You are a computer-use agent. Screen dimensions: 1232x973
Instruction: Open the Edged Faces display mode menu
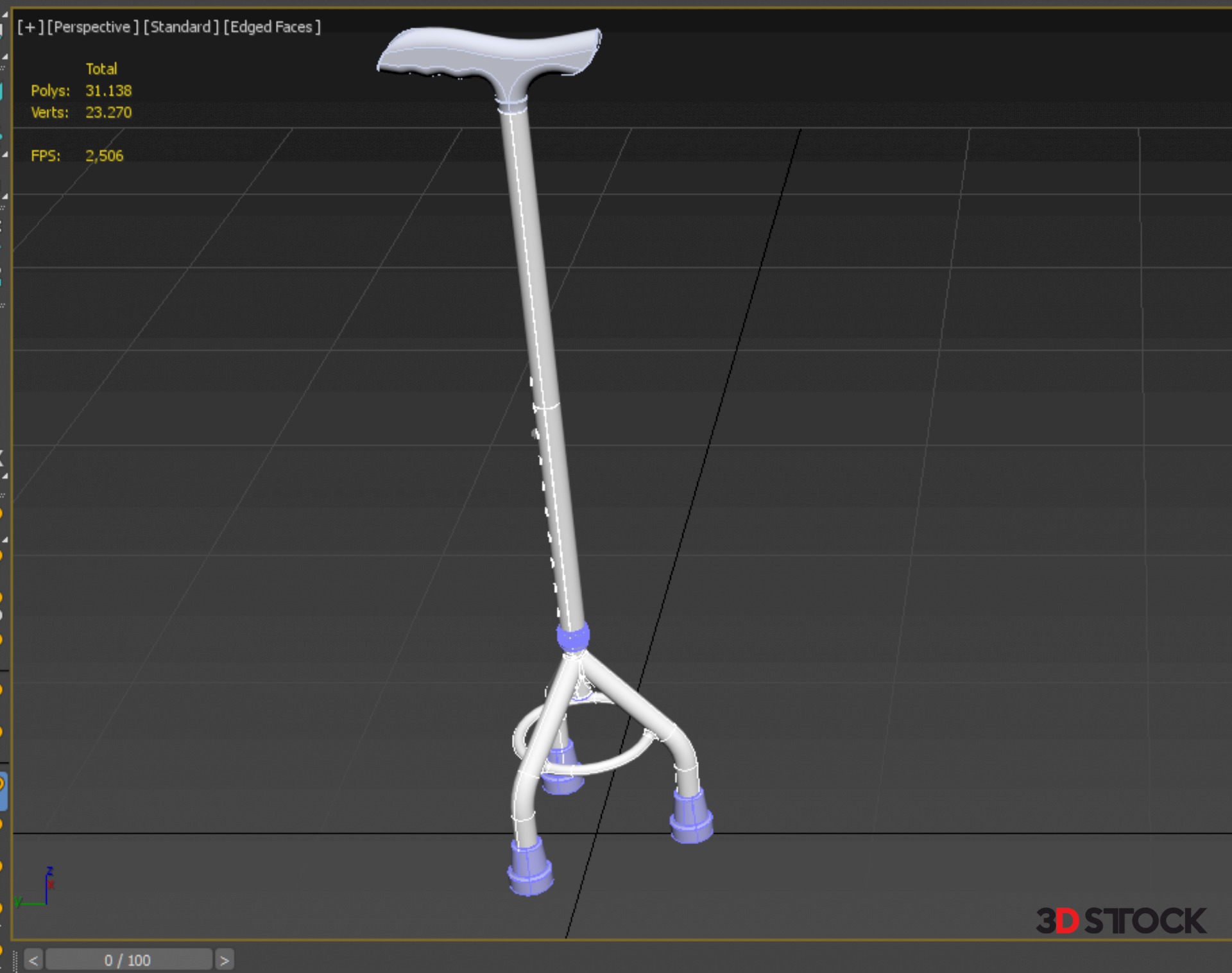pos(271,27)
